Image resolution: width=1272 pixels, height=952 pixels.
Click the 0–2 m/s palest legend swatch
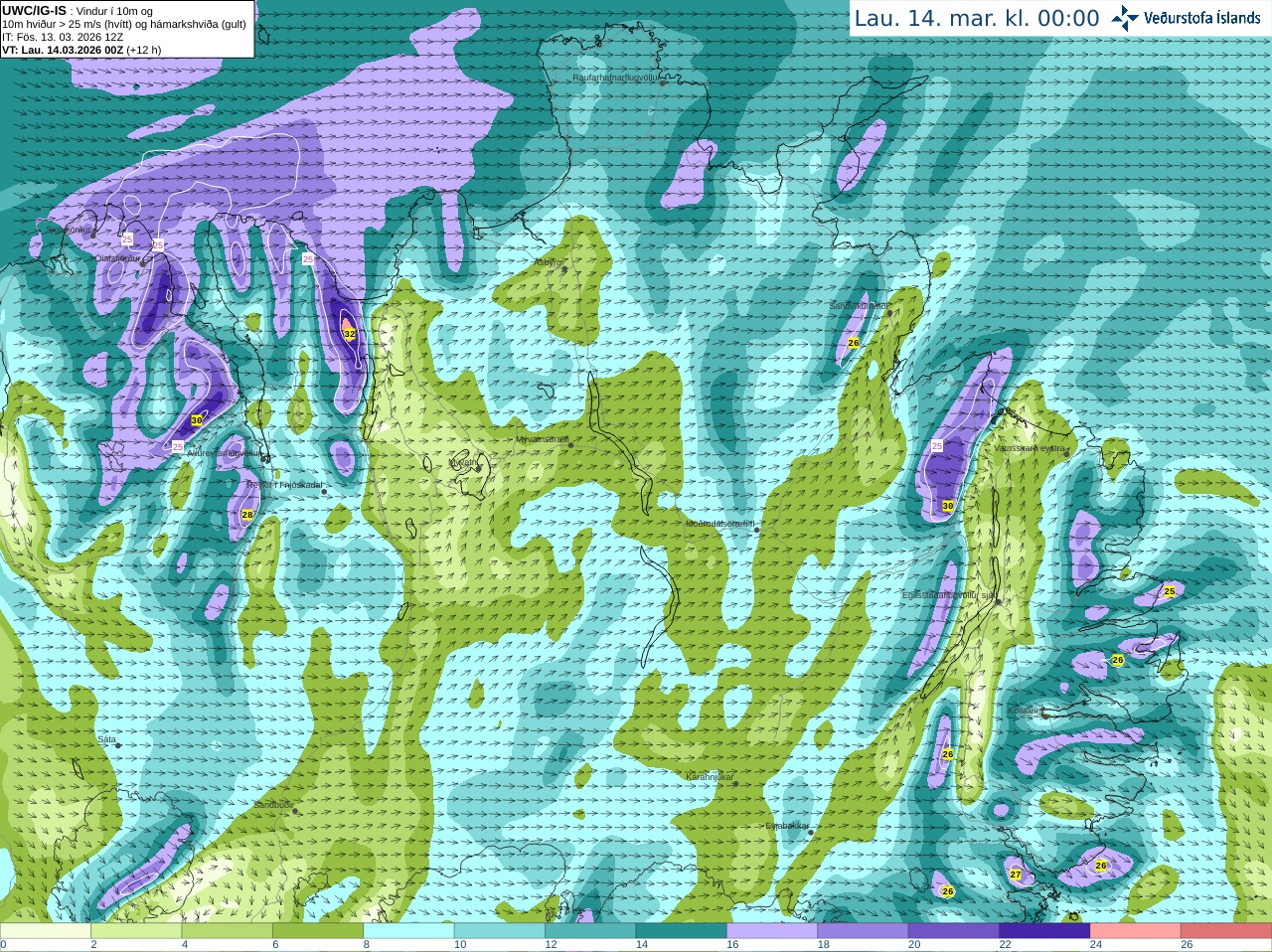click(46, 931)
